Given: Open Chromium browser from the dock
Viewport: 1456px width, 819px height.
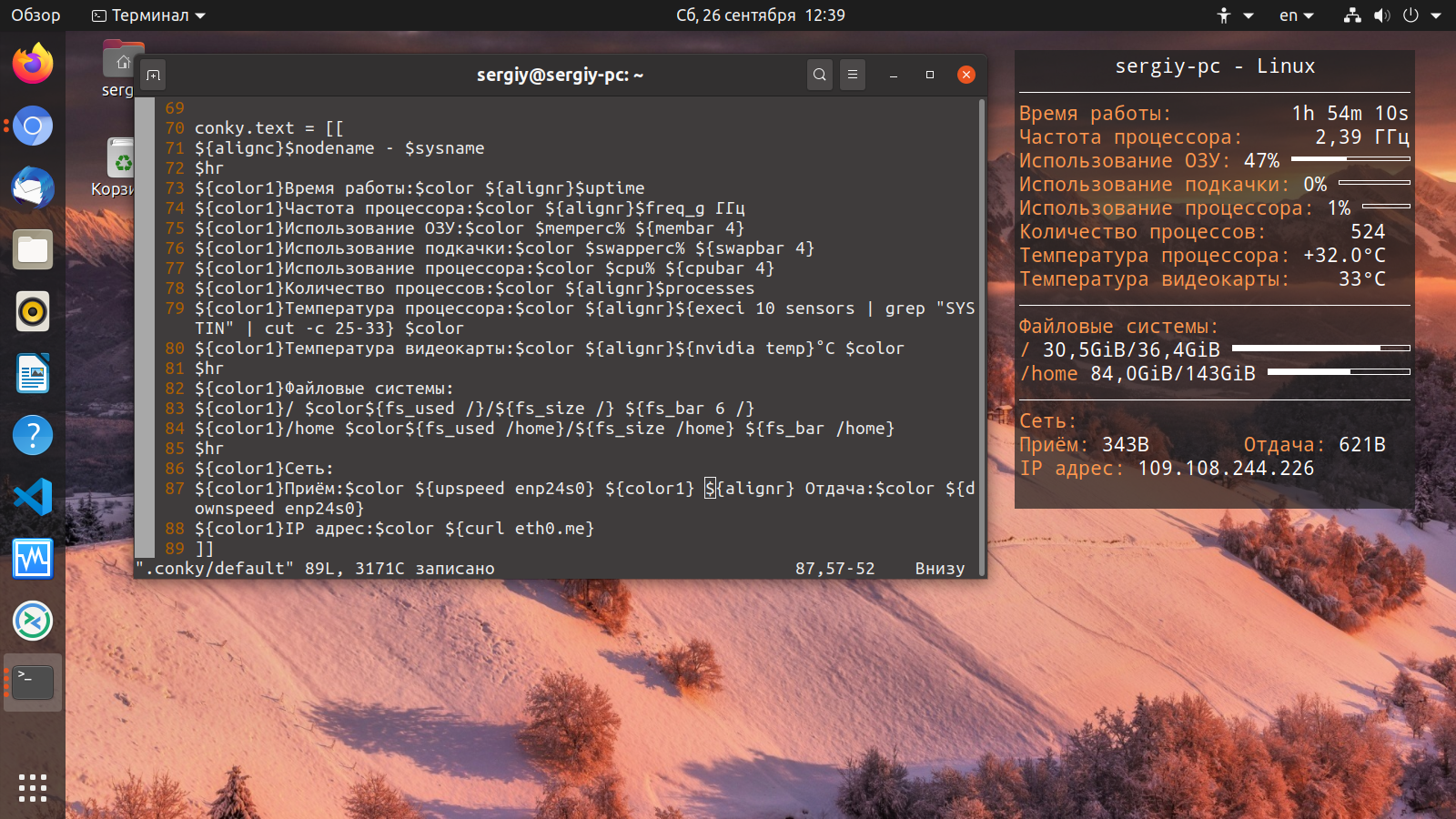Looking at the screenshot, I should 33,126.
